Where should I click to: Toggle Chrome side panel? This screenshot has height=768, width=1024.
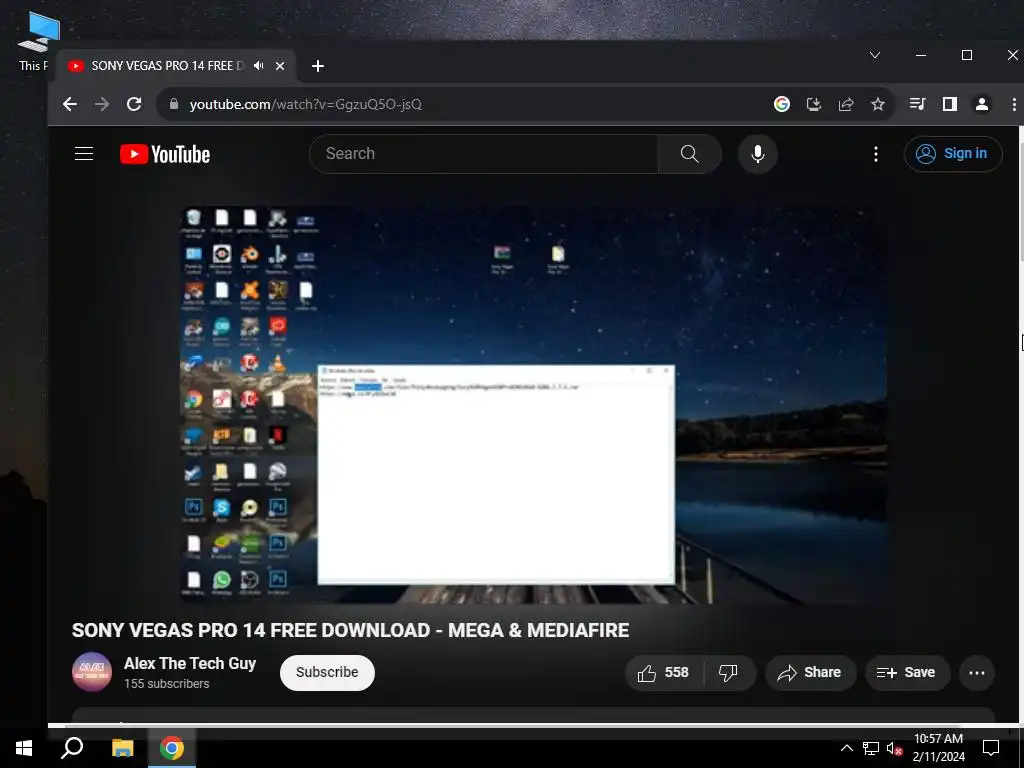click(x=950, y=104)
